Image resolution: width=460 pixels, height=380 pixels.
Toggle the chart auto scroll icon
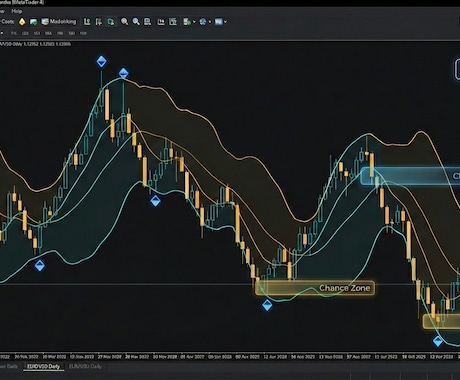coord(173,22)
